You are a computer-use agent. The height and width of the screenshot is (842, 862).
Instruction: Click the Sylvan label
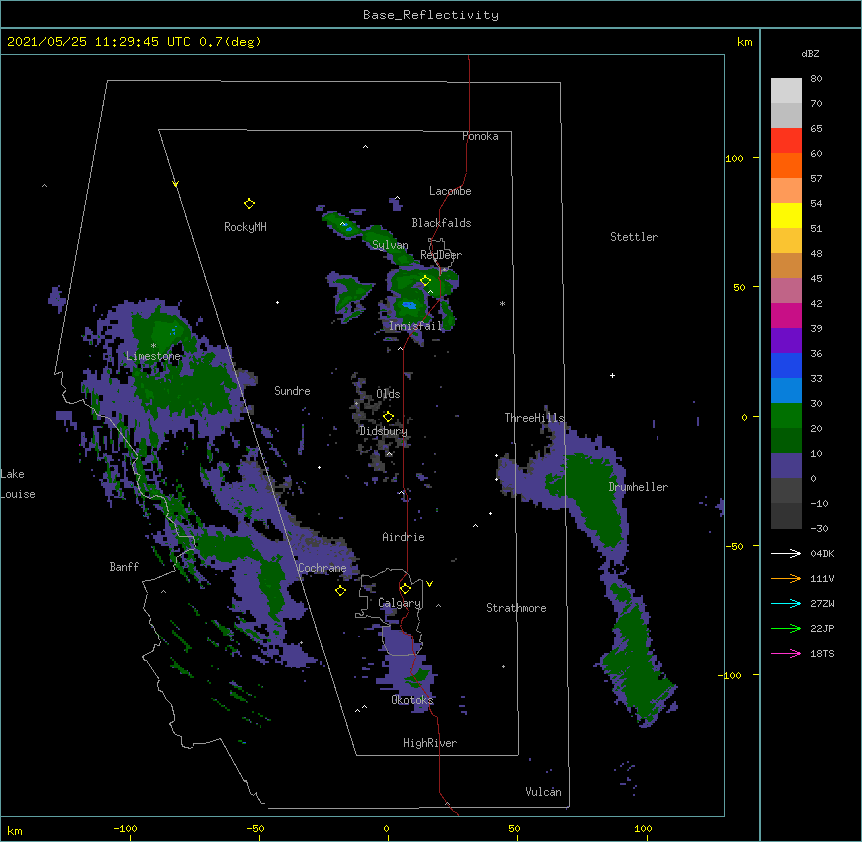tap(390, 245)
